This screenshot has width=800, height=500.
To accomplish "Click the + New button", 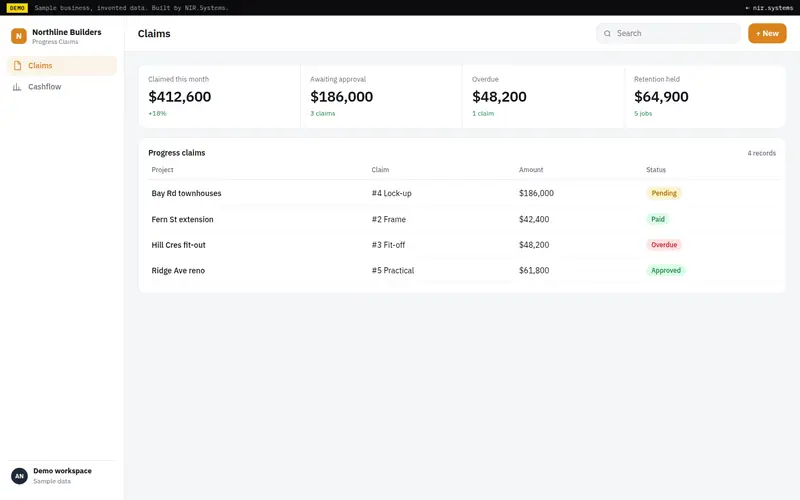I will (767, 33).
